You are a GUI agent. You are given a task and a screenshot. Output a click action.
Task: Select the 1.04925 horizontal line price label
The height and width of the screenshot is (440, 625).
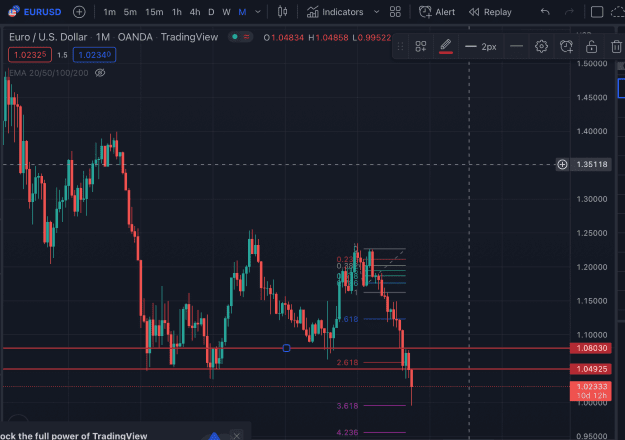(591, 369)
